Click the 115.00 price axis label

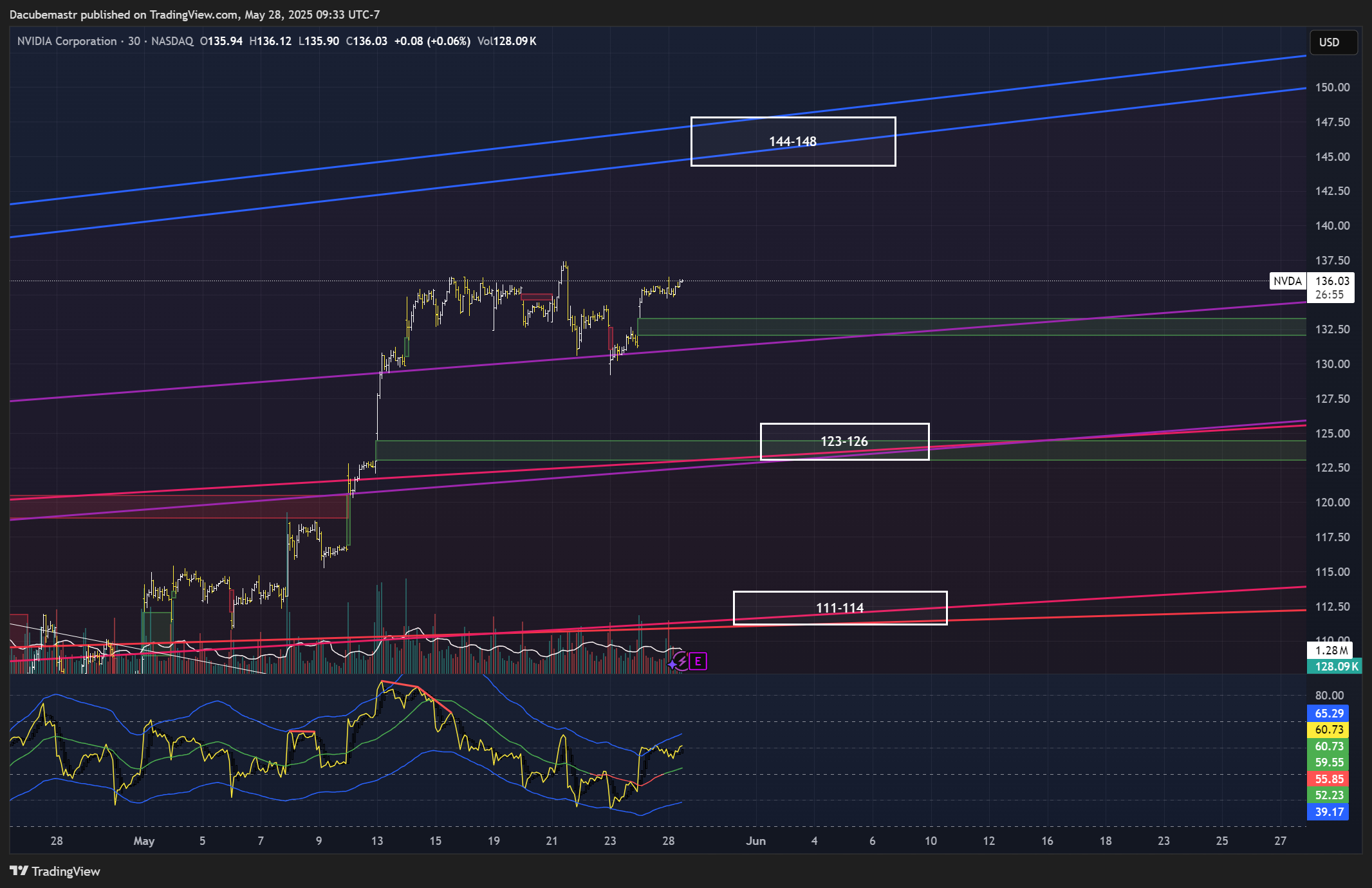1332,572
